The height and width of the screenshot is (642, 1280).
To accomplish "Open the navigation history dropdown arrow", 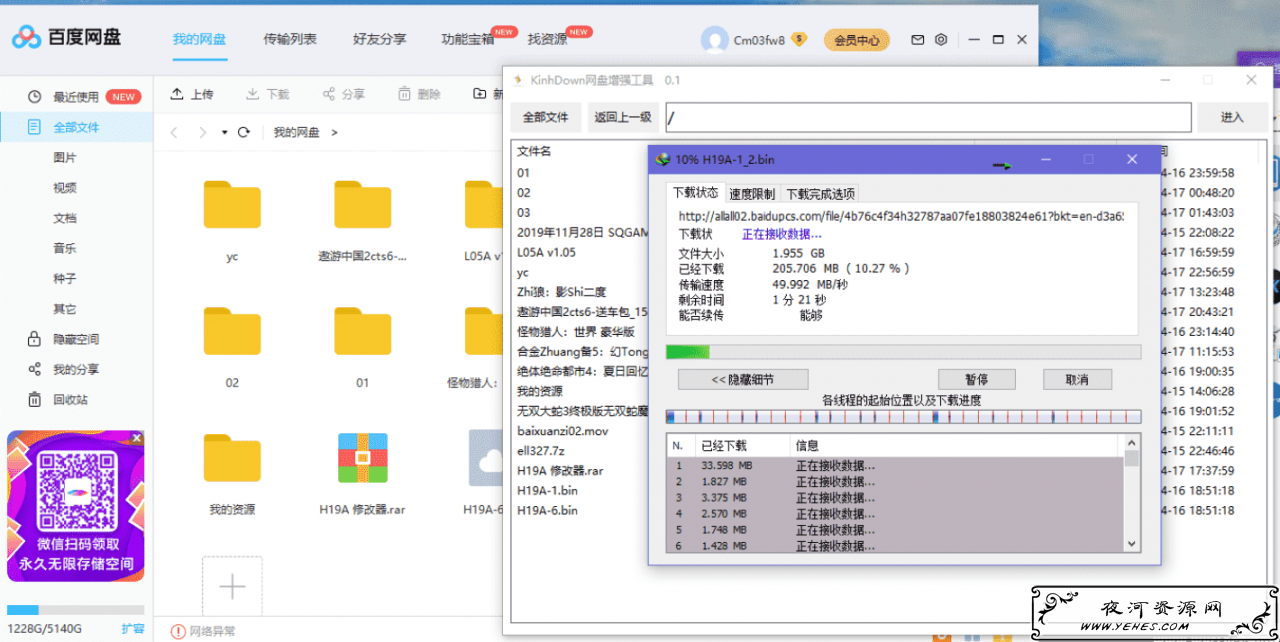I will (225, 132).
